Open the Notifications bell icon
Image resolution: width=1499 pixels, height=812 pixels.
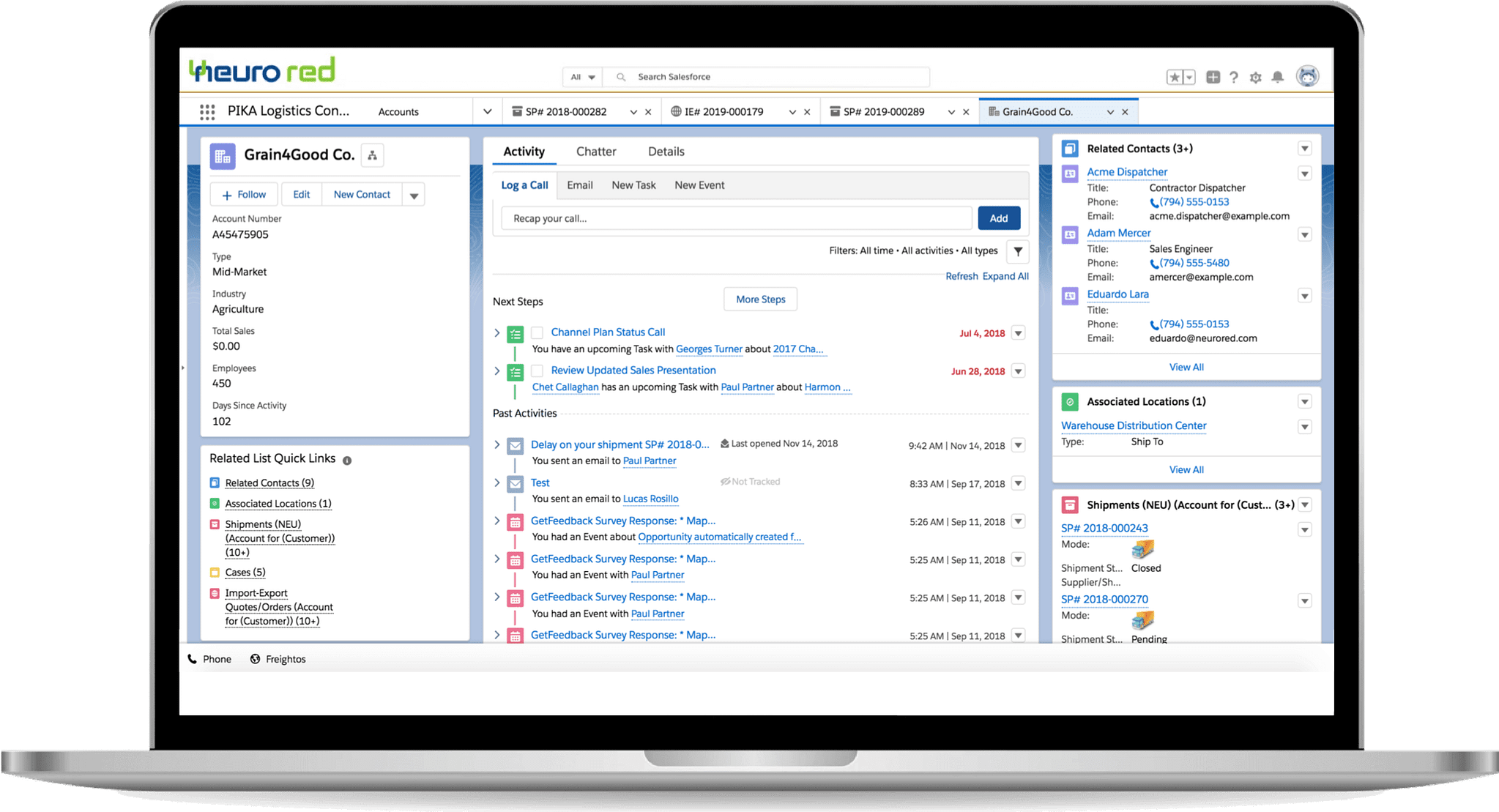(1278, 77)
